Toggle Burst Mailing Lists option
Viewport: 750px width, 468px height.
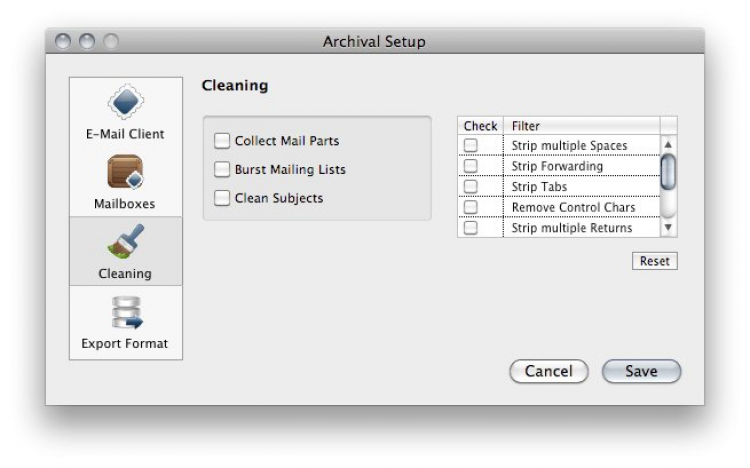point(222,170)
